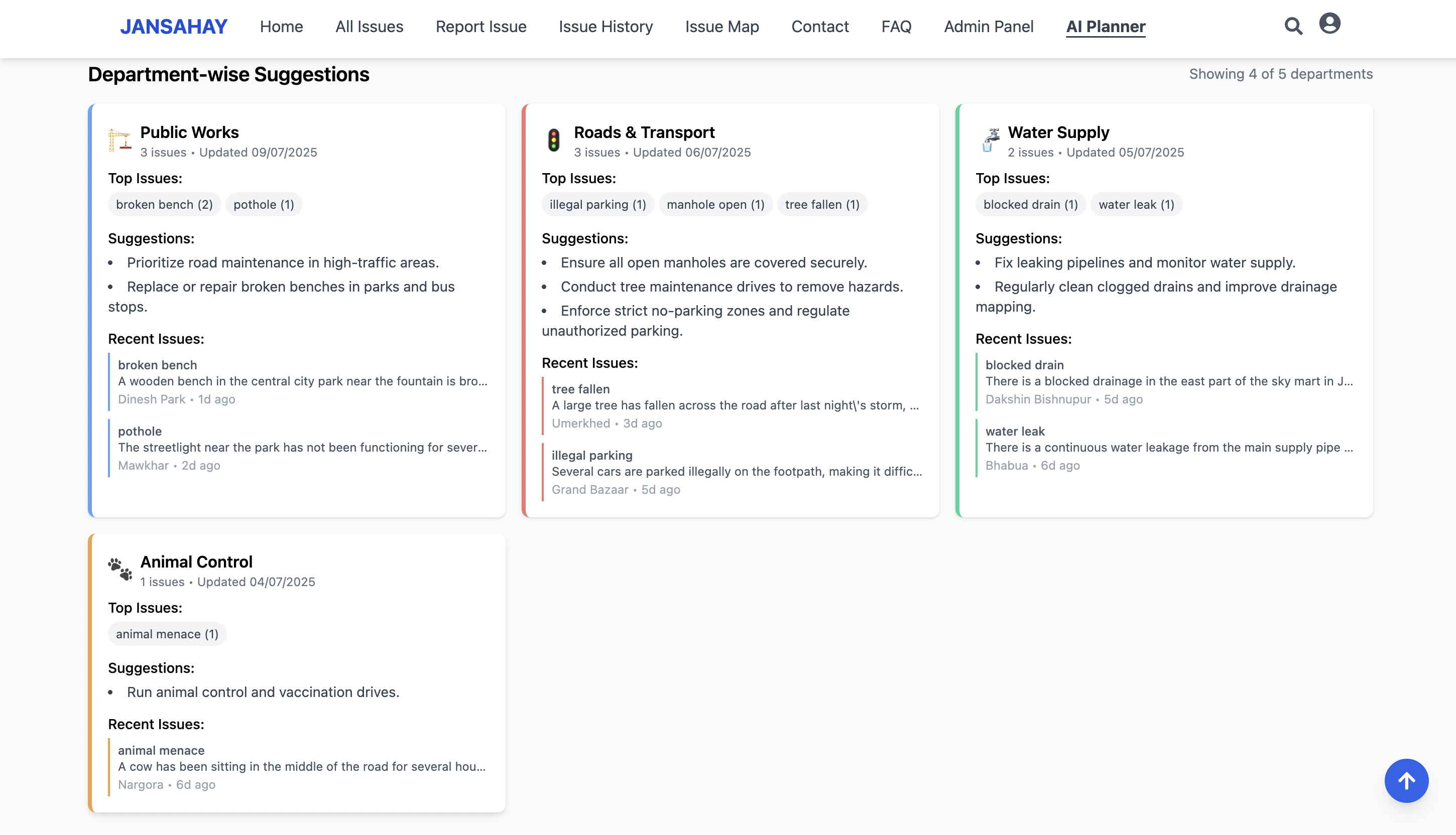Go to the Issue Map page
This screenshot has width=1456, height=835.
(x=721, y=27)
